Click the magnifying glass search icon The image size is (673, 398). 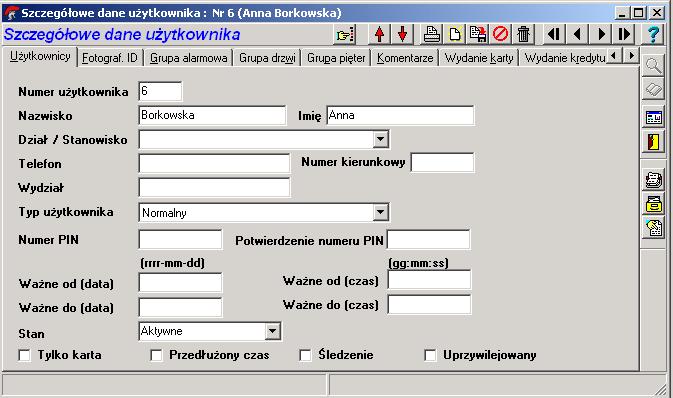(x=653, y=66)
